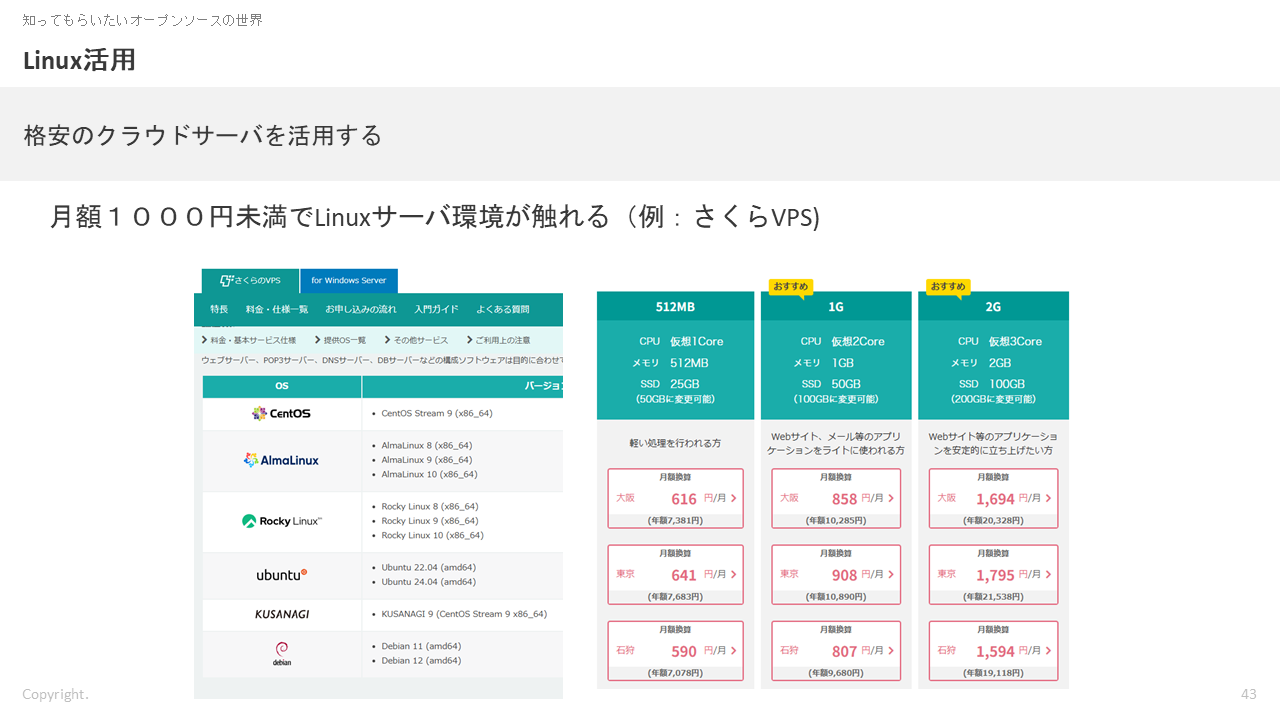Click the CentOS logo in OS table
The height and width of the screenshot is (720, 1280).
point(281,413)
